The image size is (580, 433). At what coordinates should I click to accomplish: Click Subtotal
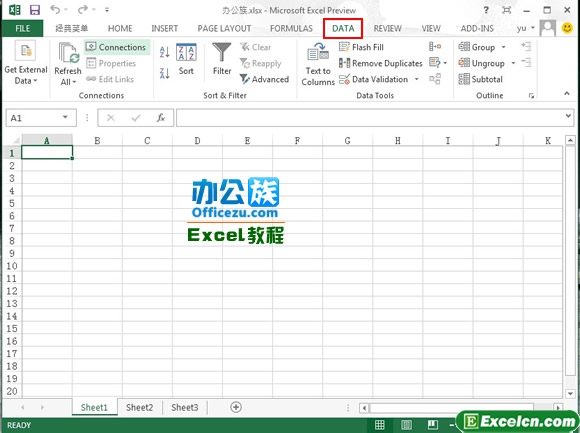(480, 79)
